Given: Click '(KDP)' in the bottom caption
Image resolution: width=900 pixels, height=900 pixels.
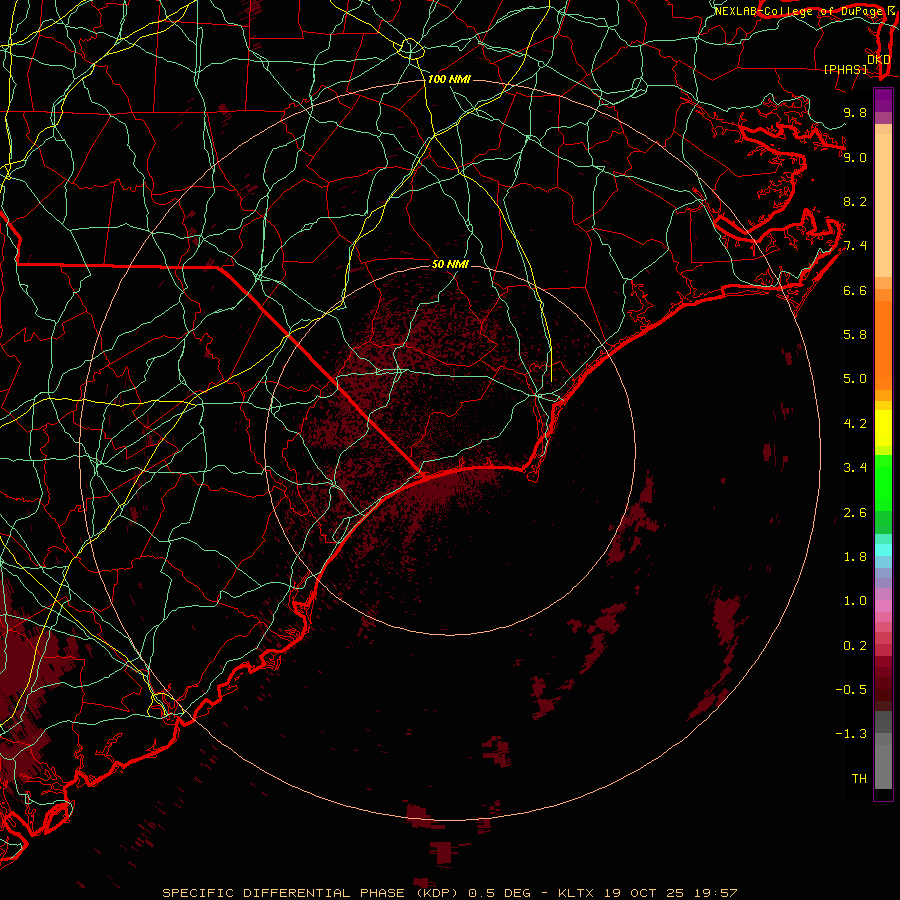Looking at the screenshot, I should click(435, 893).
